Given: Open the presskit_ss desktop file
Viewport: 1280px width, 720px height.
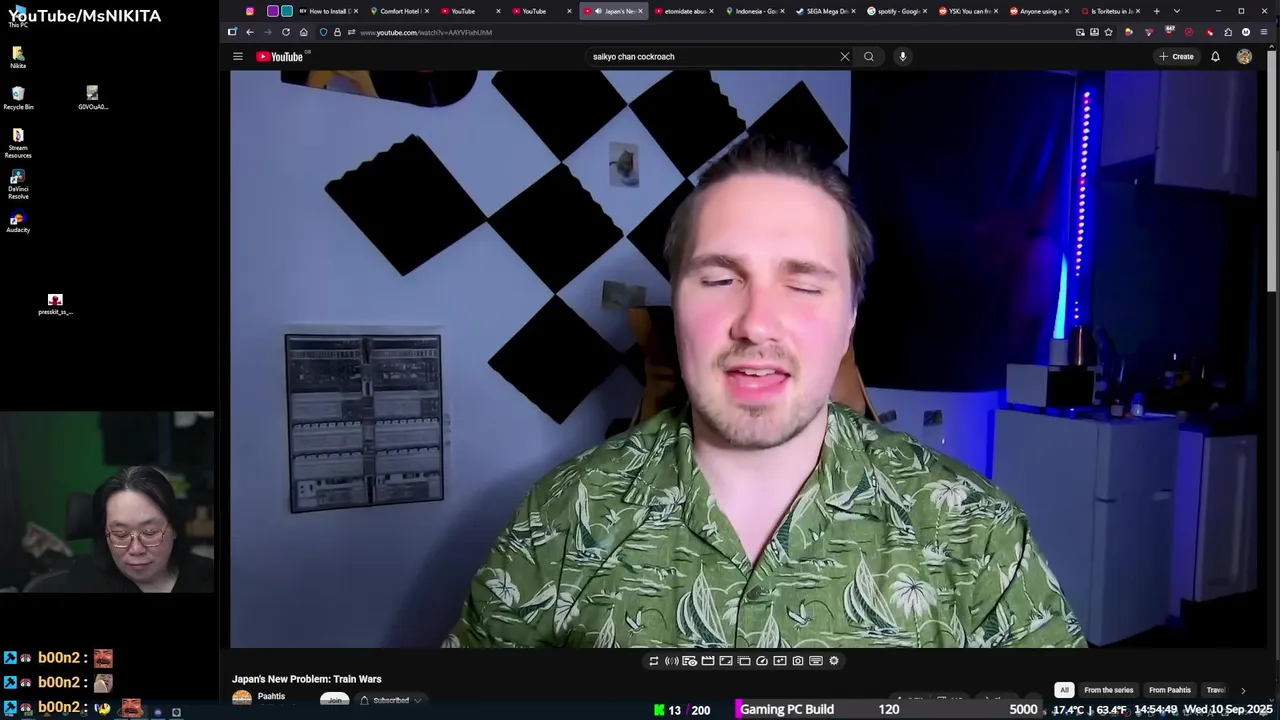Looking at the screenshot, I should (x=55, y=304).
